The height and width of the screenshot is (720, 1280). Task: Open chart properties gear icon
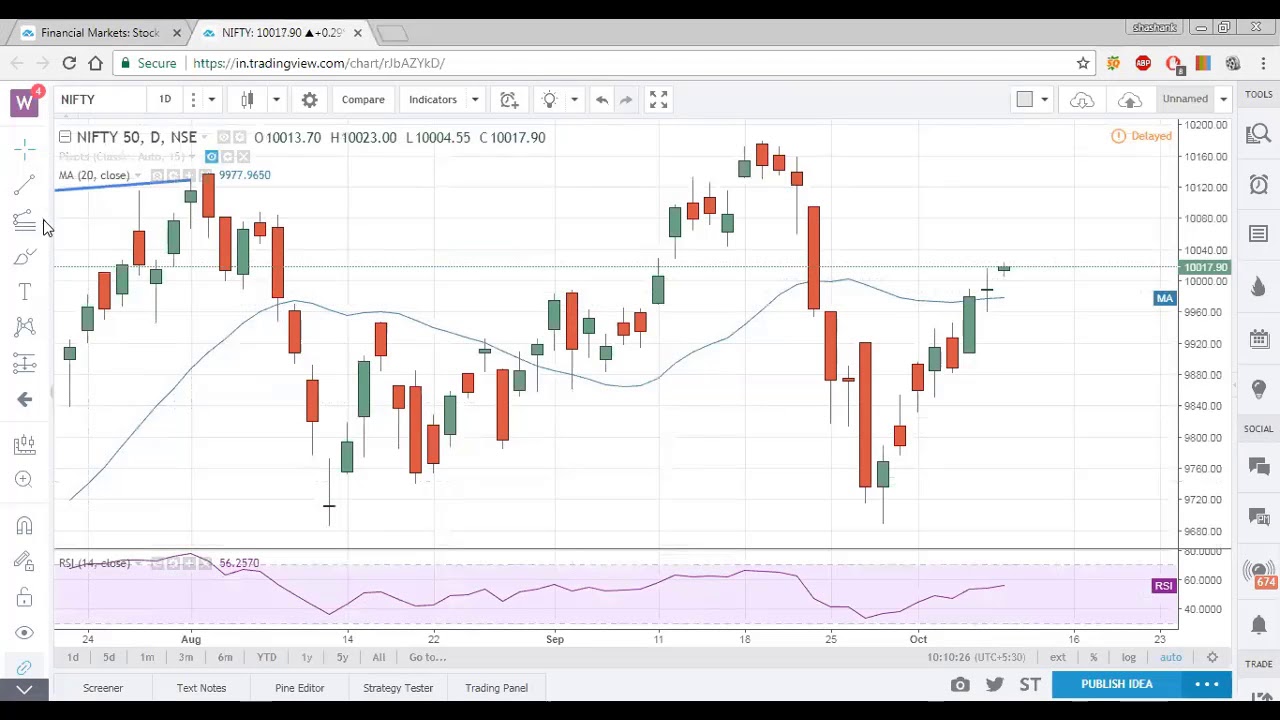(x=310, y=99)
